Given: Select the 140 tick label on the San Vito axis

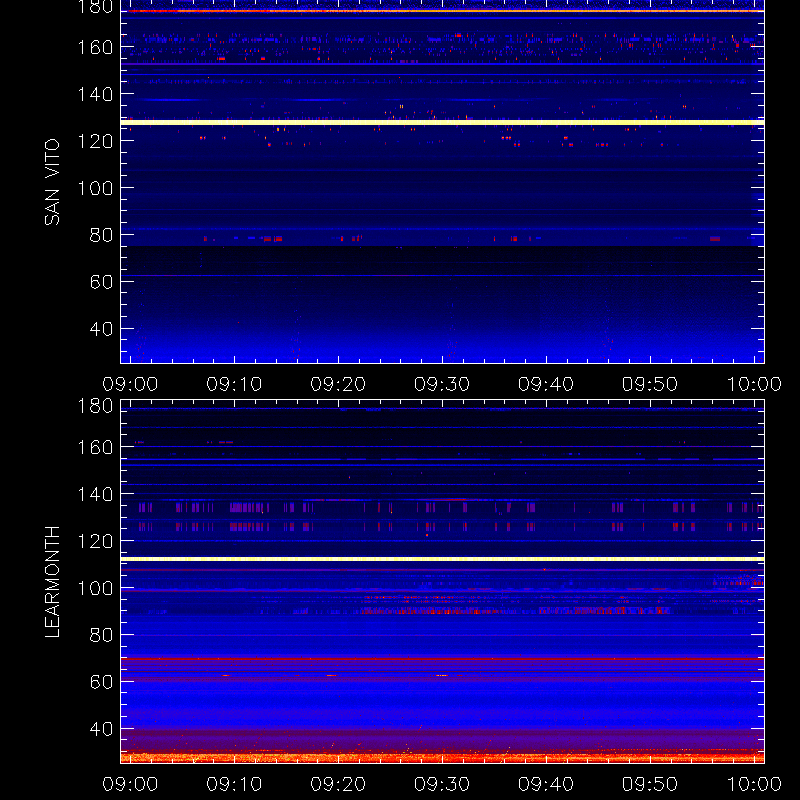Looking at the screenshot, I should tap(95, 94).
